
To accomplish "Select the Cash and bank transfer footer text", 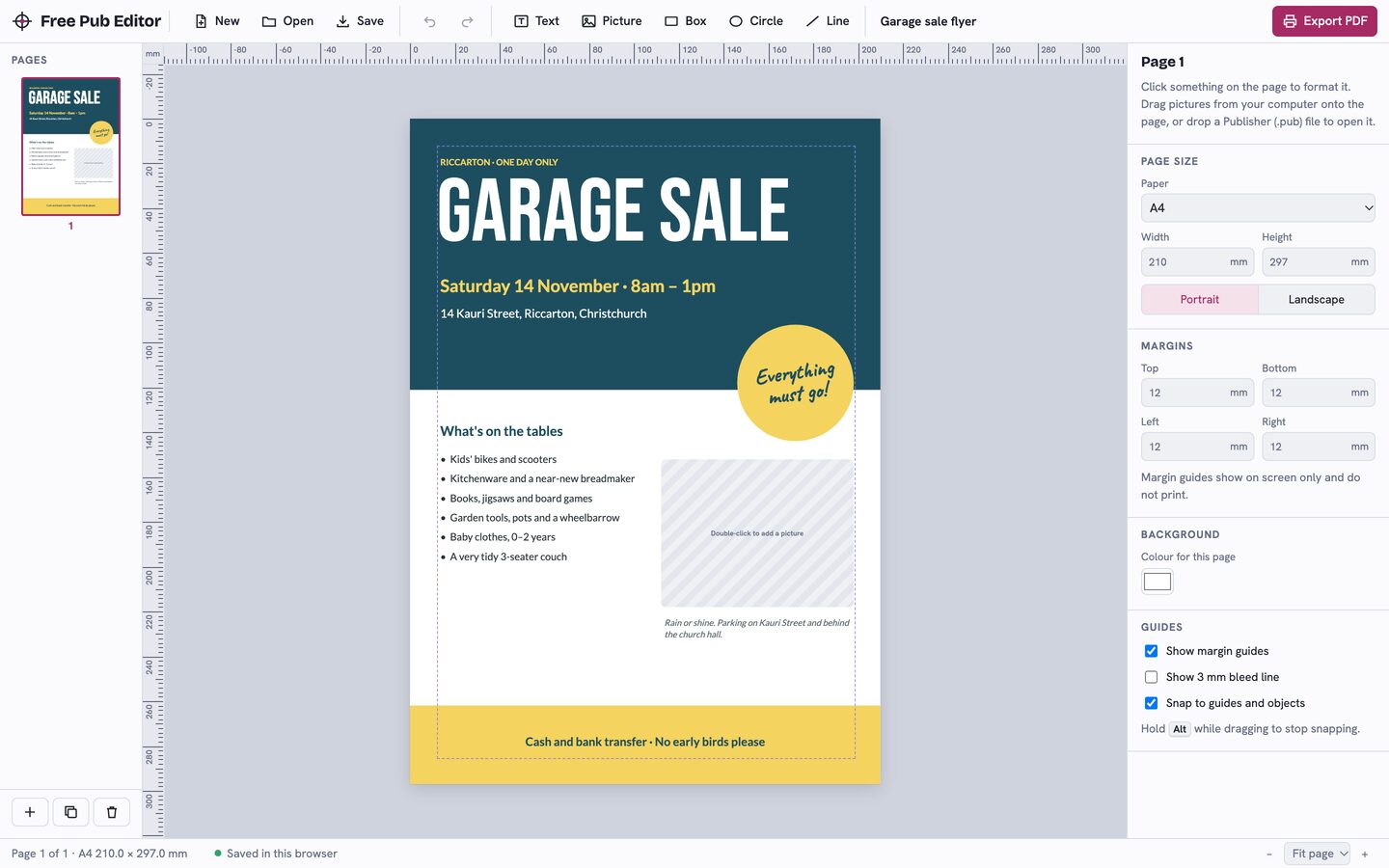I will tap(645, 742).
